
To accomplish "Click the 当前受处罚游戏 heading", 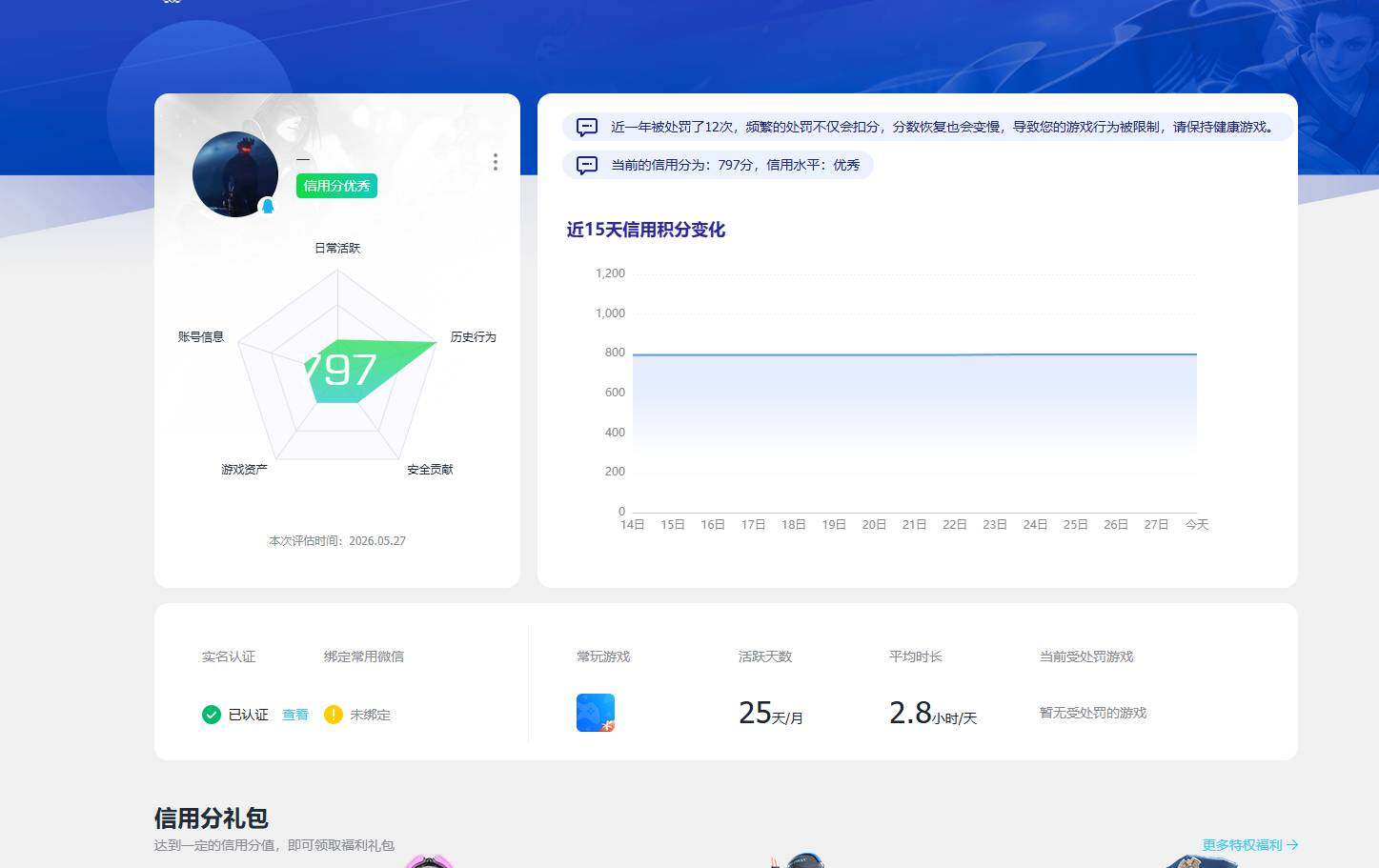I will 1086,656.
